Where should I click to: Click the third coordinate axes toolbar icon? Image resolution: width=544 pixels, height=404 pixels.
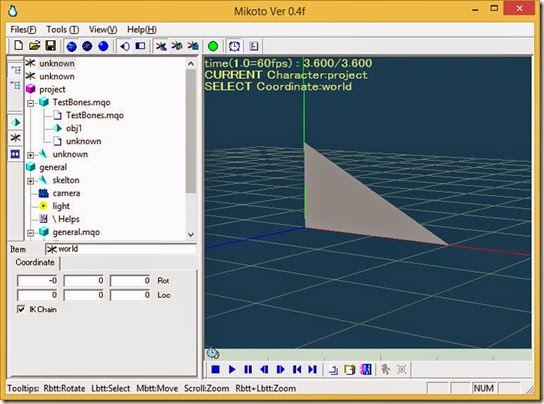click(193, 46)
